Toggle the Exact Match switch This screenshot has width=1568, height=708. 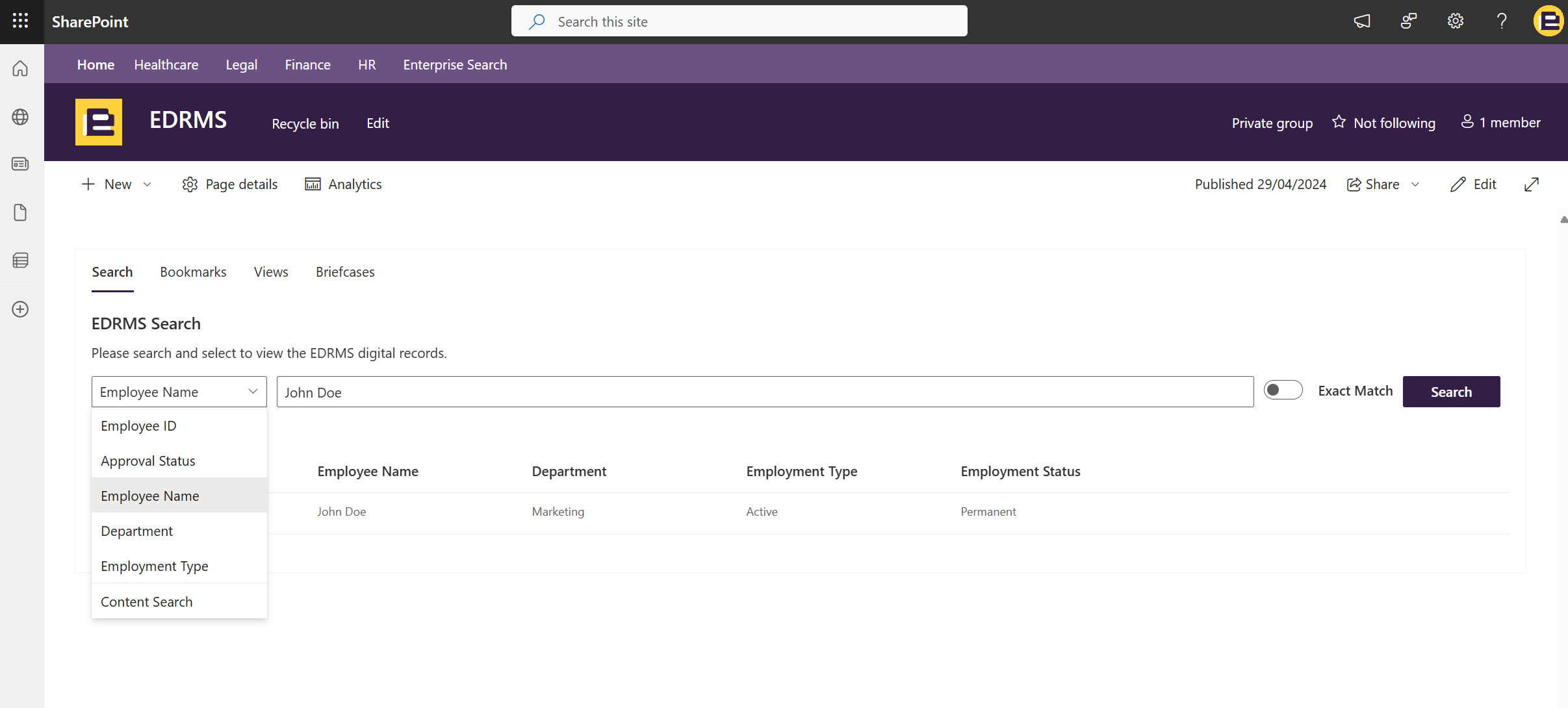point(1283,390)
